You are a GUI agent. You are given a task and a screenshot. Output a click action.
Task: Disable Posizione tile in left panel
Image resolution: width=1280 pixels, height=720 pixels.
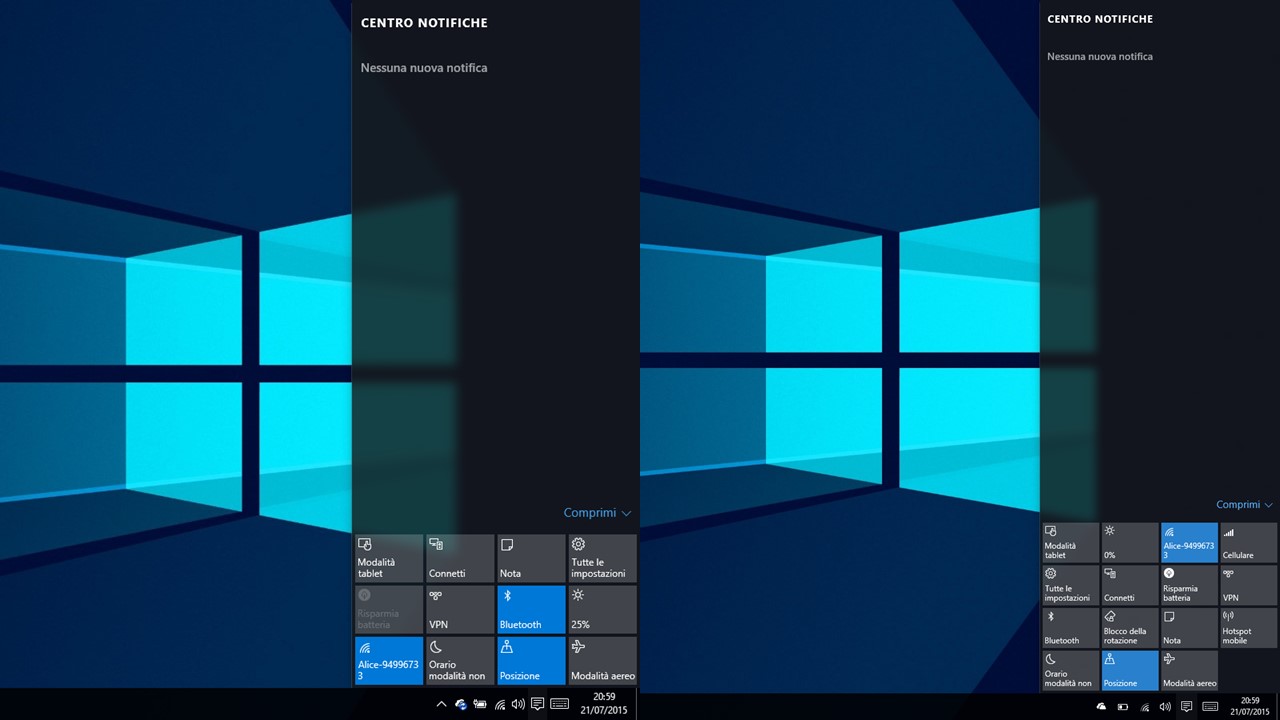coord(531,661)
